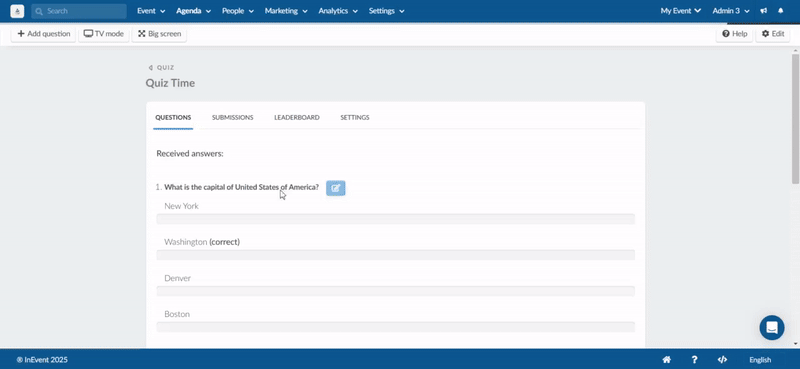
Task: Click the New York answer label
Action: pyautogui.click(x=181, y=206)
